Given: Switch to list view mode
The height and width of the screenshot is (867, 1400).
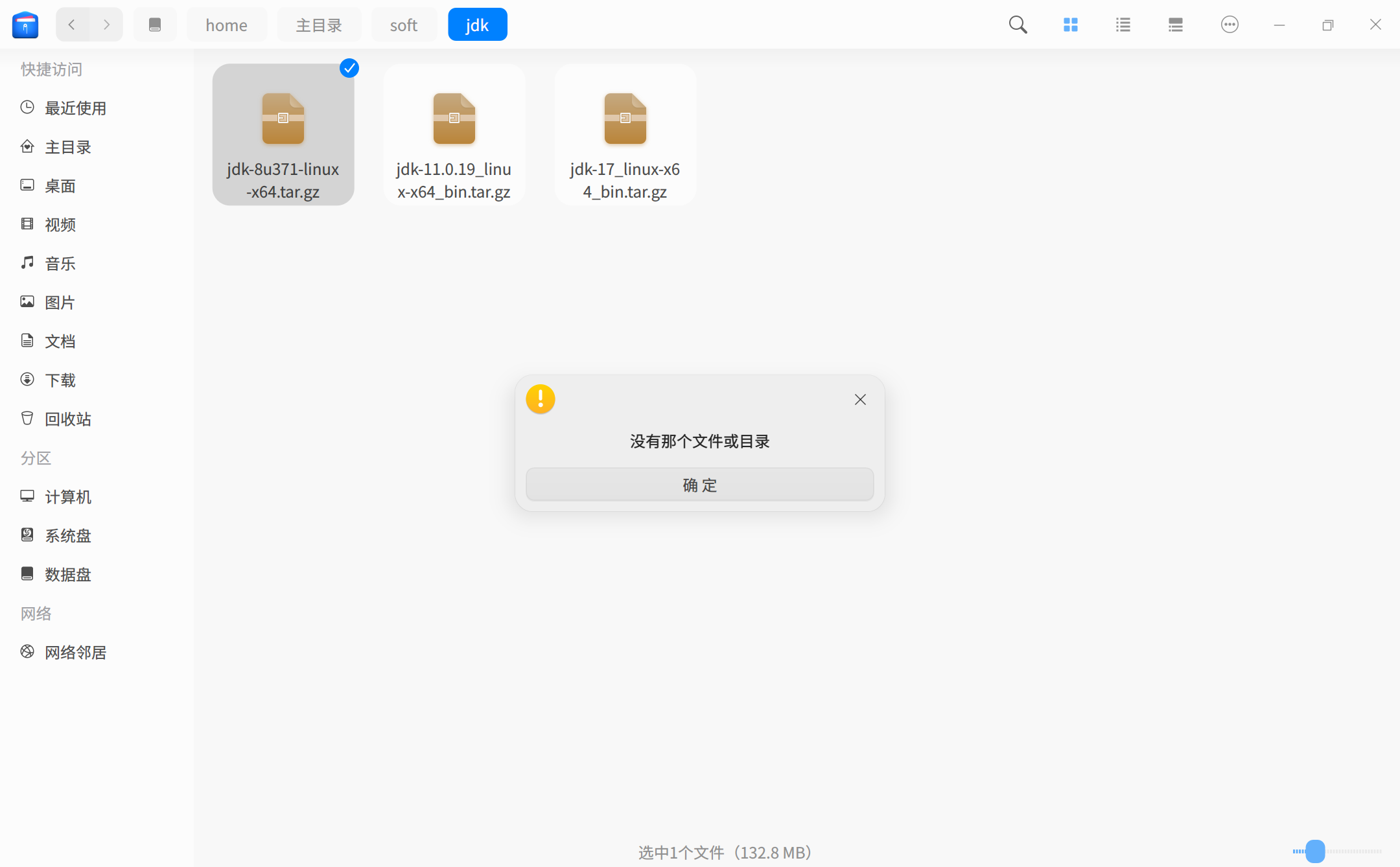Looking at the screenshot, I should pos(1123,25).
